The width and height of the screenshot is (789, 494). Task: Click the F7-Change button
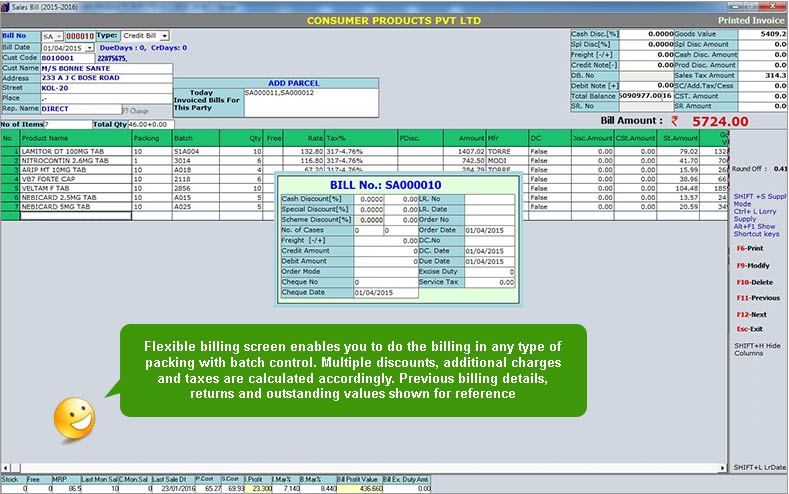point(135,111)
